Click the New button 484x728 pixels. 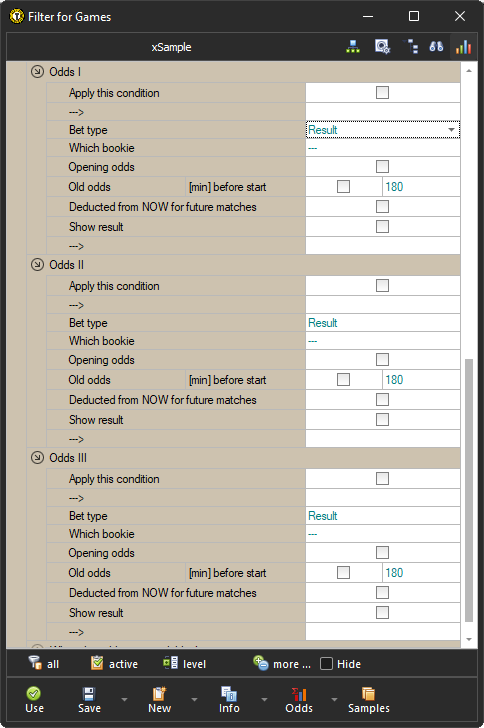pyautogui.click(x=159, y=700)
